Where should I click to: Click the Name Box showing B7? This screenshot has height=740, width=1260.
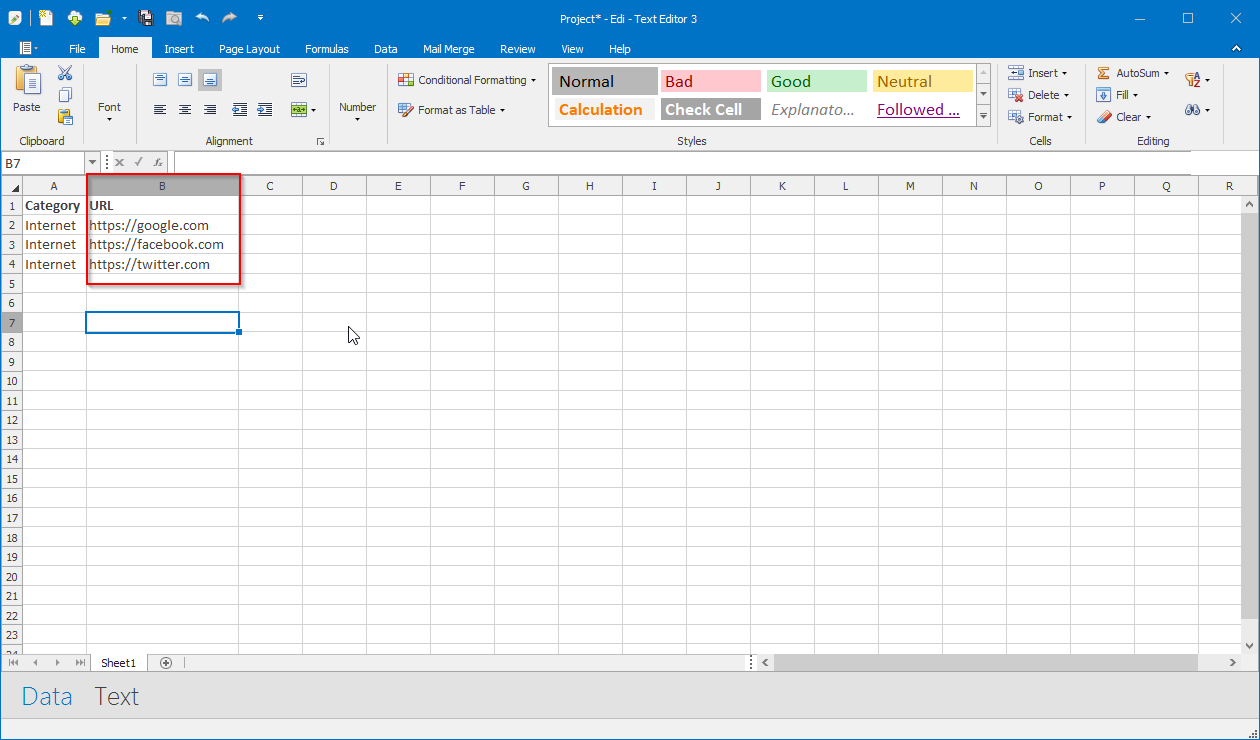pos(43,162)
